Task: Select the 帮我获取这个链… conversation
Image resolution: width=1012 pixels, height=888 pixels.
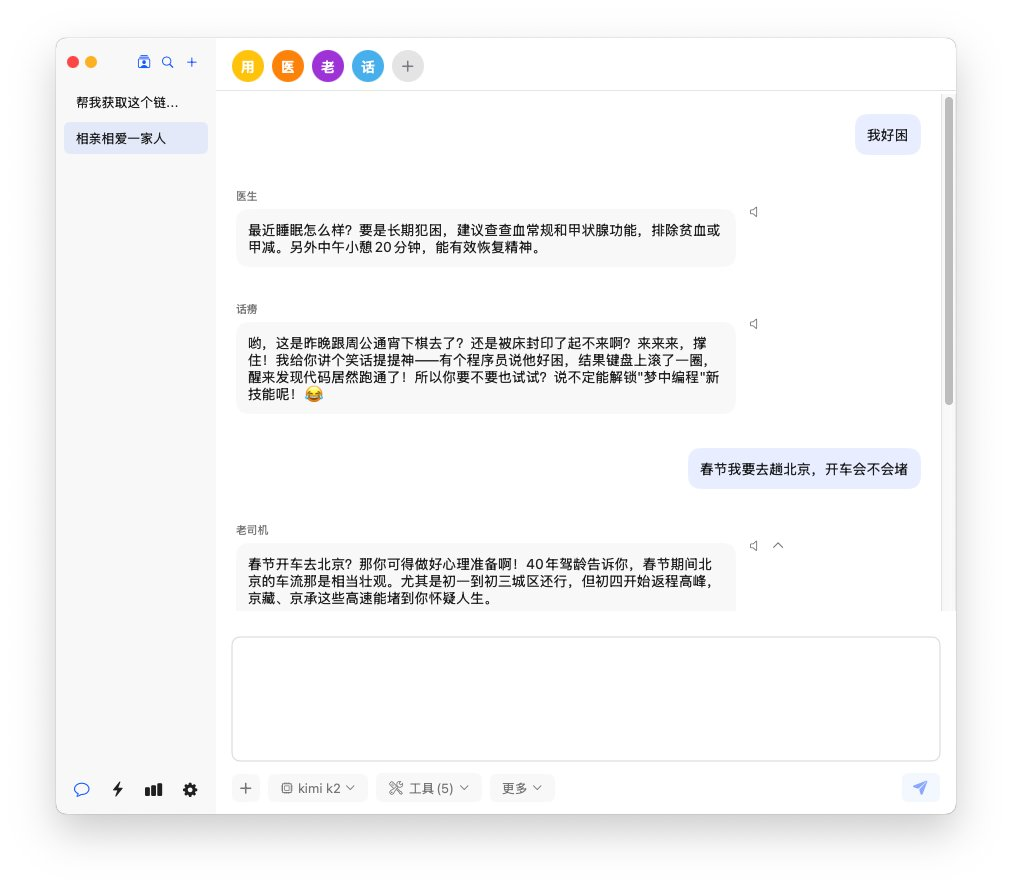Action: [128, 102]
